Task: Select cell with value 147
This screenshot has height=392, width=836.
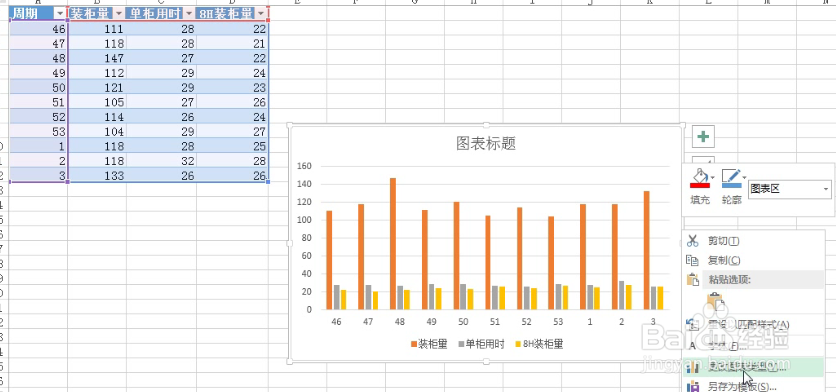Action: point(97,58)
